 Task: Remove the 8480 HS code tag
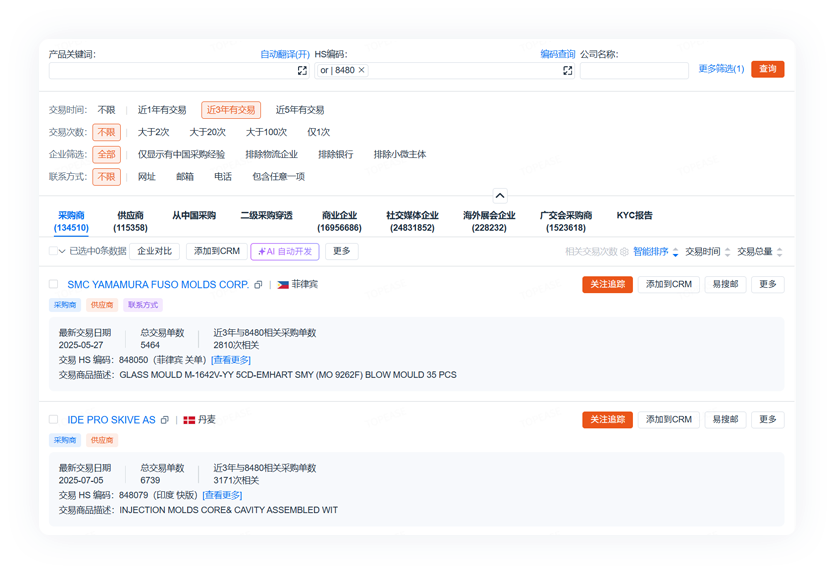click(362, 71)
